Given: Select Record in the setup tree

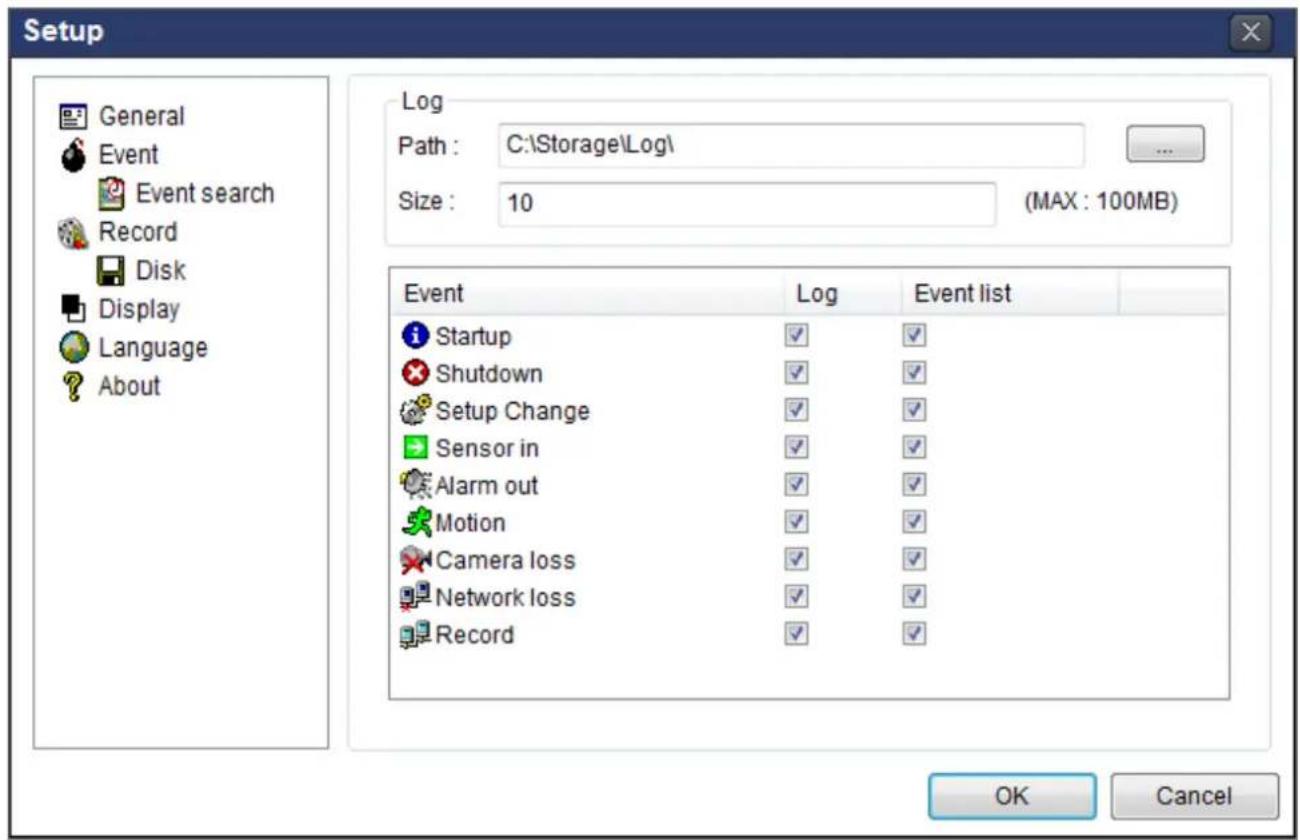Looking at the screenshot, I should 137,232.
